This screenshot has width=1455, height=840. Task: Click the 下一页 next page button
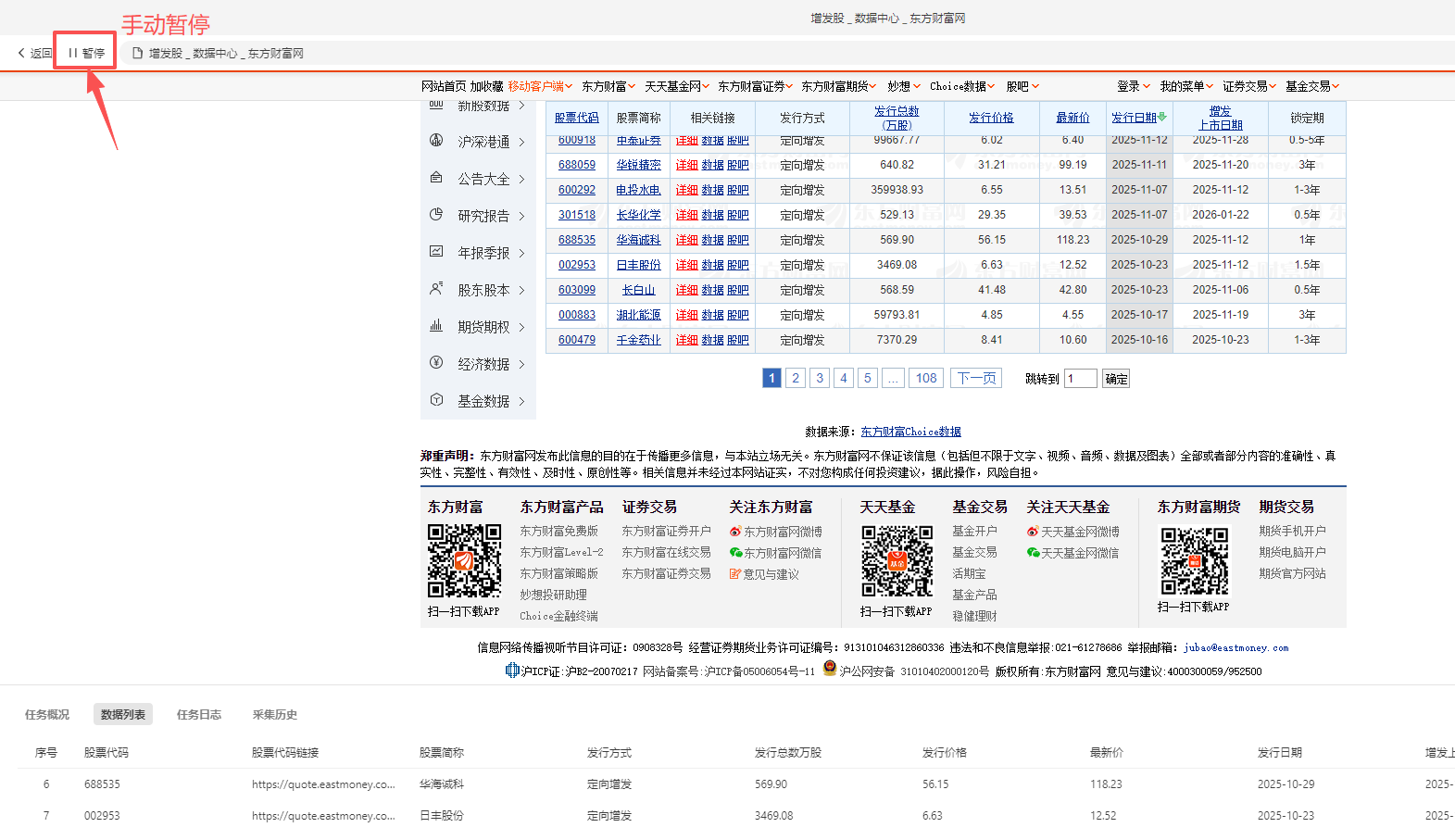976,378
